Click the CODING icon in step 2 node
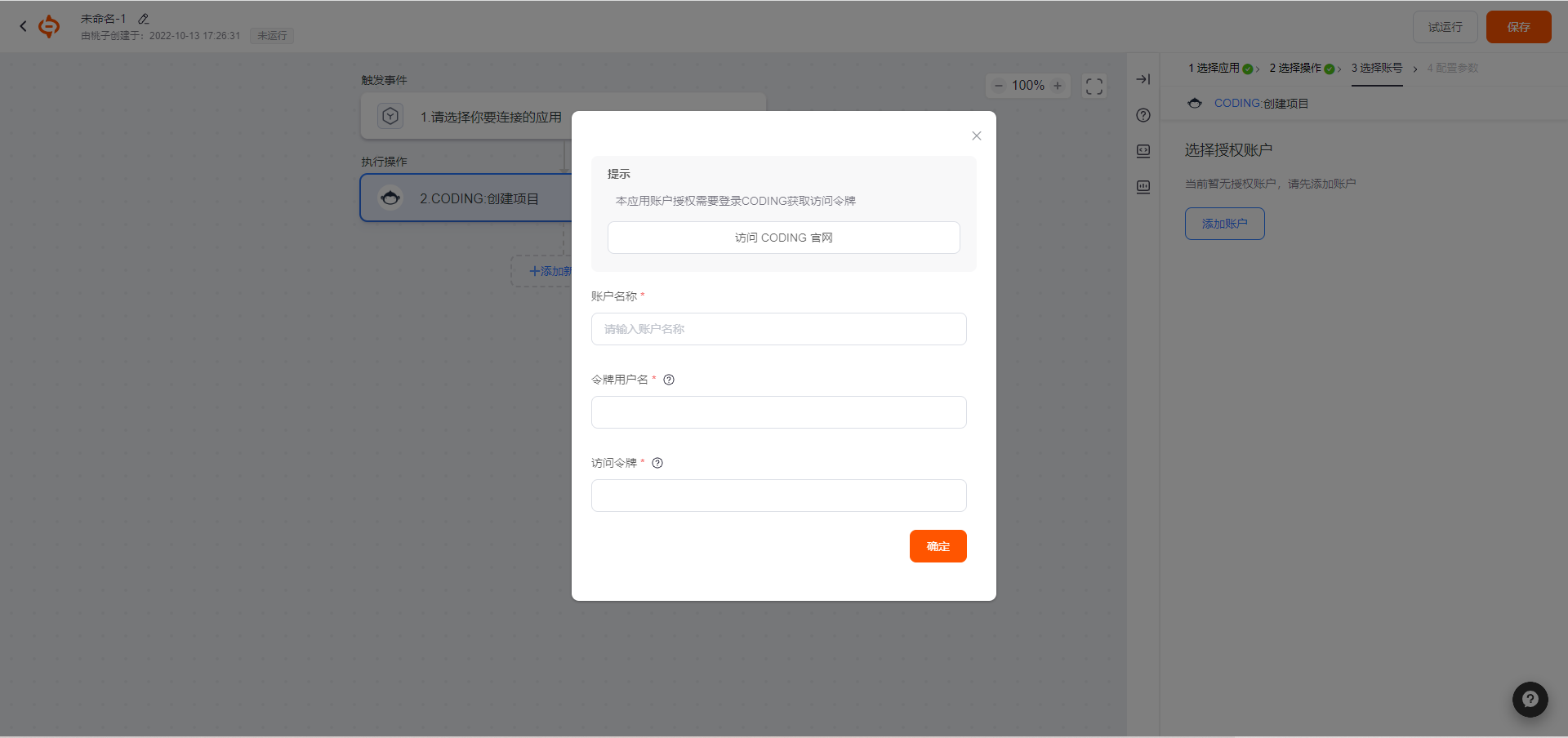This screenshot has height=738, width=1568. (390, 198)
